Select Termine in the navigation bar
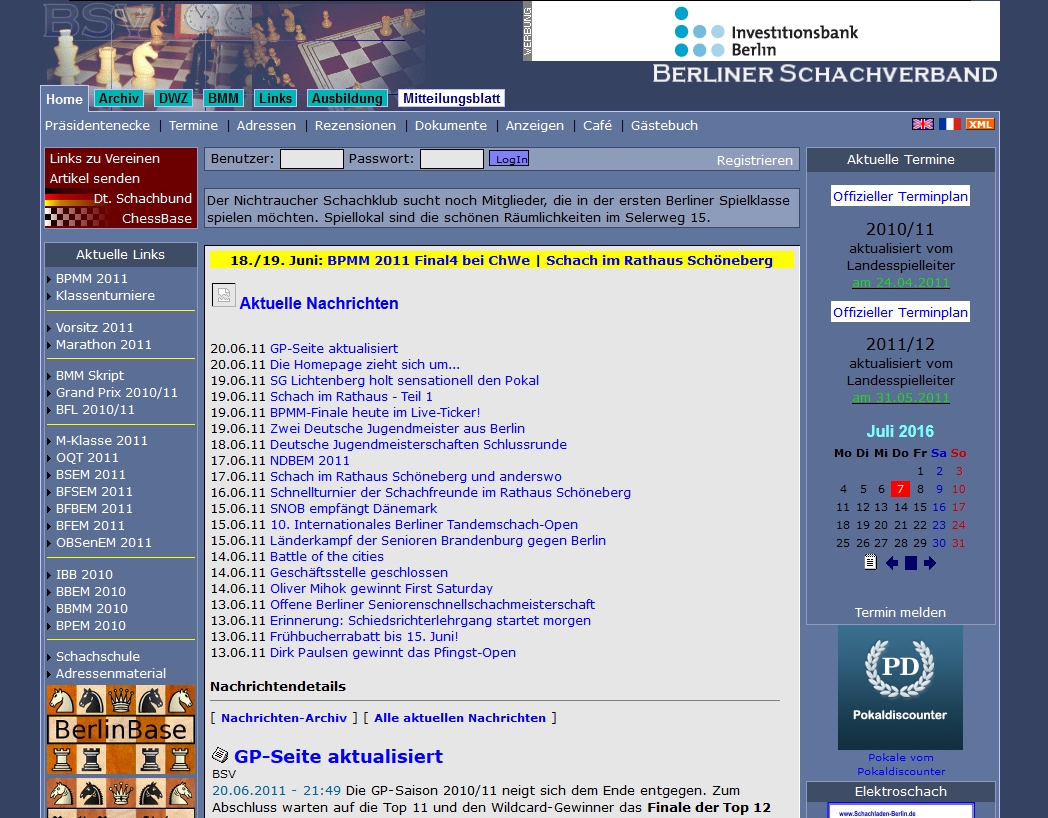This screenshot has width=1048, height=818. 193,125
